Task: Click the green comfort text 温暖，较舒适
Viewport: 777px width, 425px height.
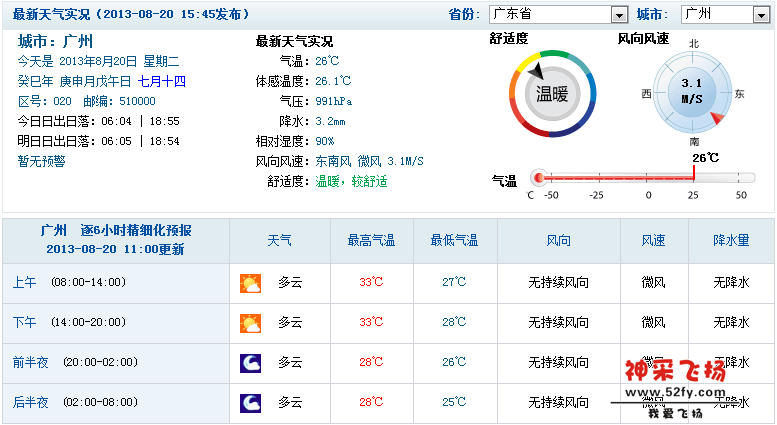Action: (351, 181)
